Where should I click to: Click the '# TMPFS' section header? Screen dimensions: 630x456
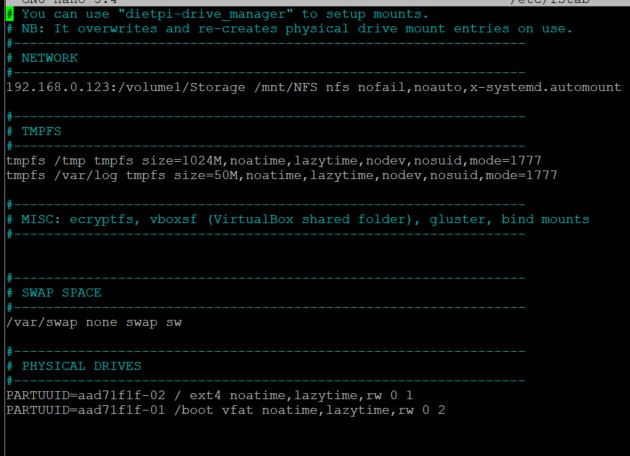pyautogui.click(x=34, y=131)
